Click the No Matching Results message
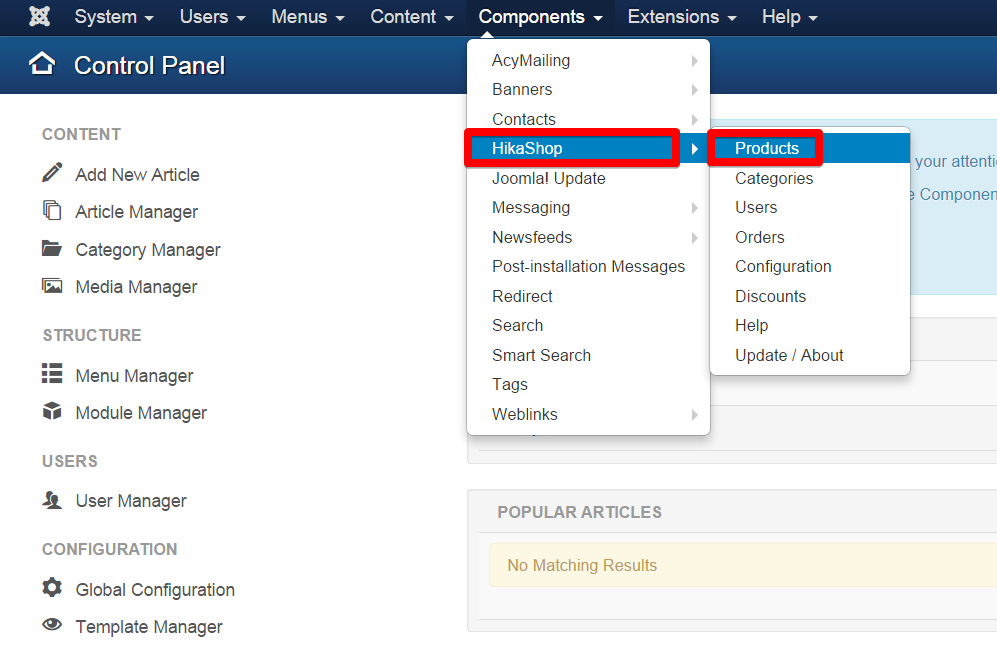 coord(582,566)
